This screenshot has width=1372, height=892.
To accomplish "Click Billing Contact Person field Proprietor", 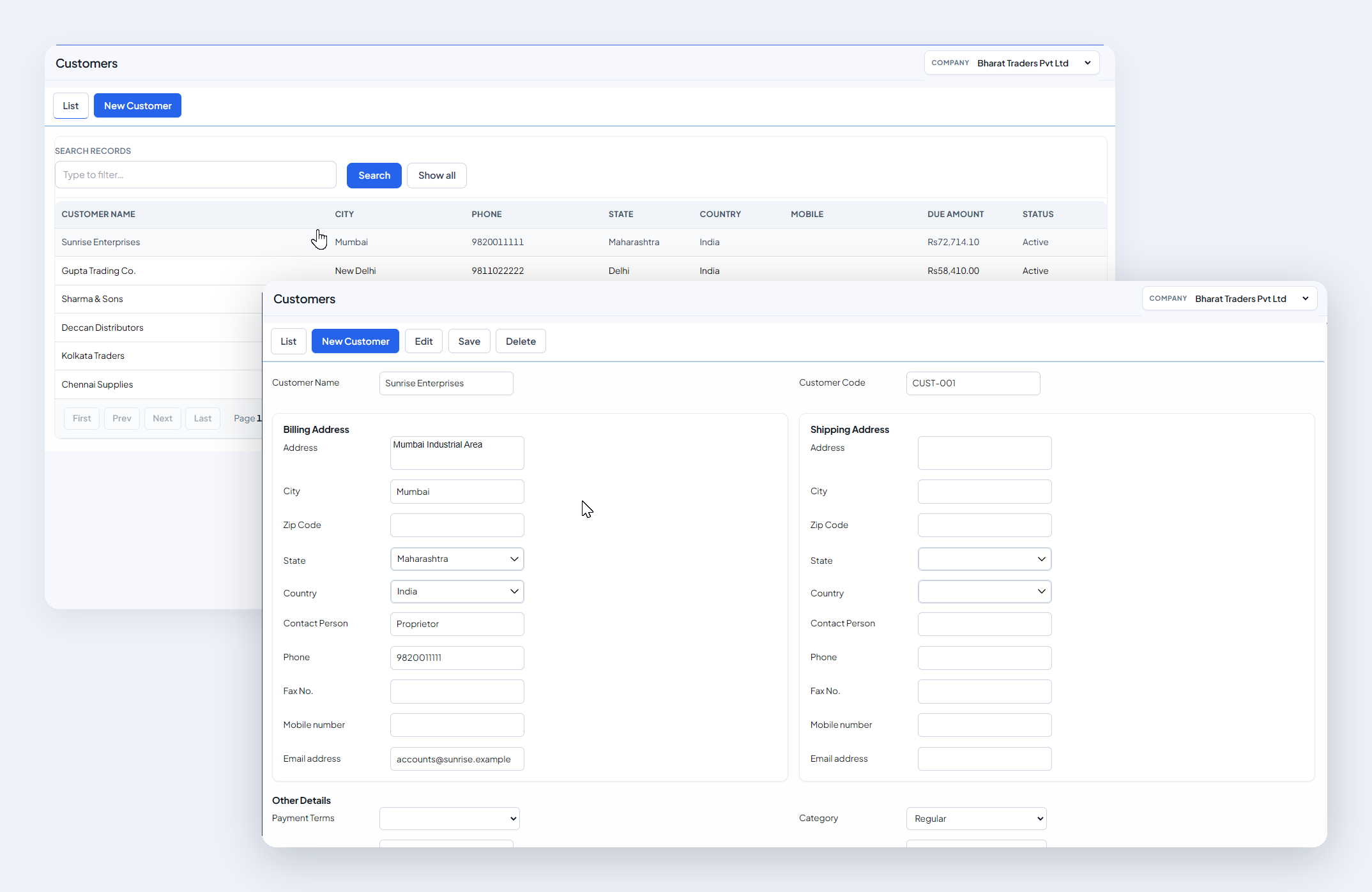I will click(457, 624).
